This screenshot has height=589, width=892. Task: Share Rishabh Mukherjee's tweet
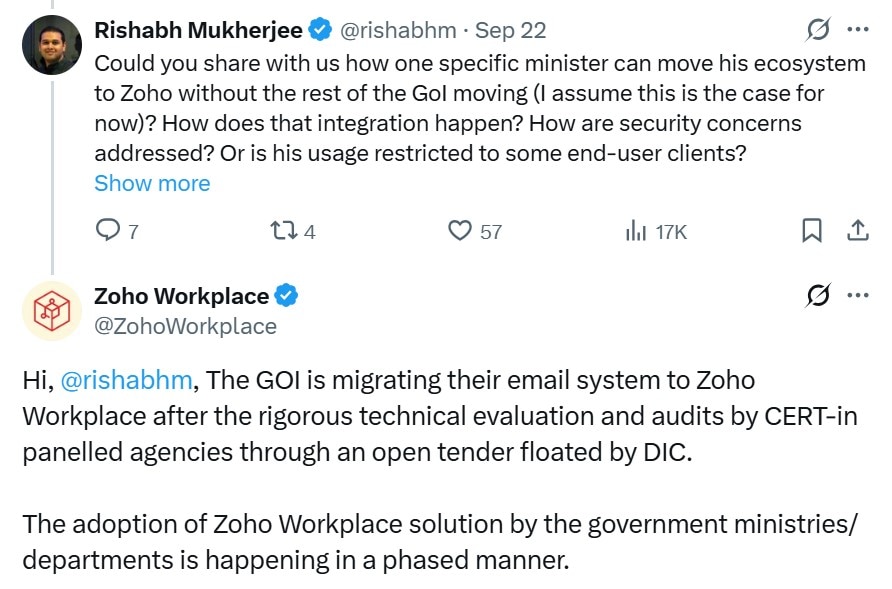point(857,231)
